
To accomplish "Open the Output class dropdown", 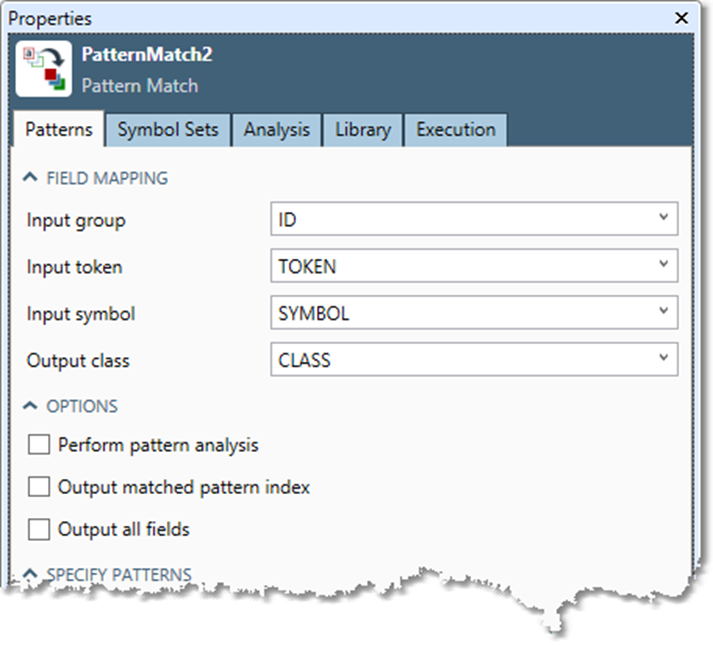I will pos(473,360).
